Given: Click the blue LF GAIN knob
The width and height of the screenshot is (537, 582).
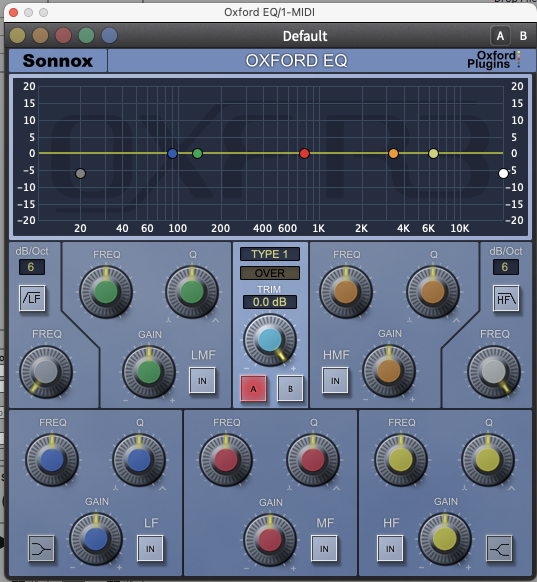Looking at the screenshot, I should point(96,539).
